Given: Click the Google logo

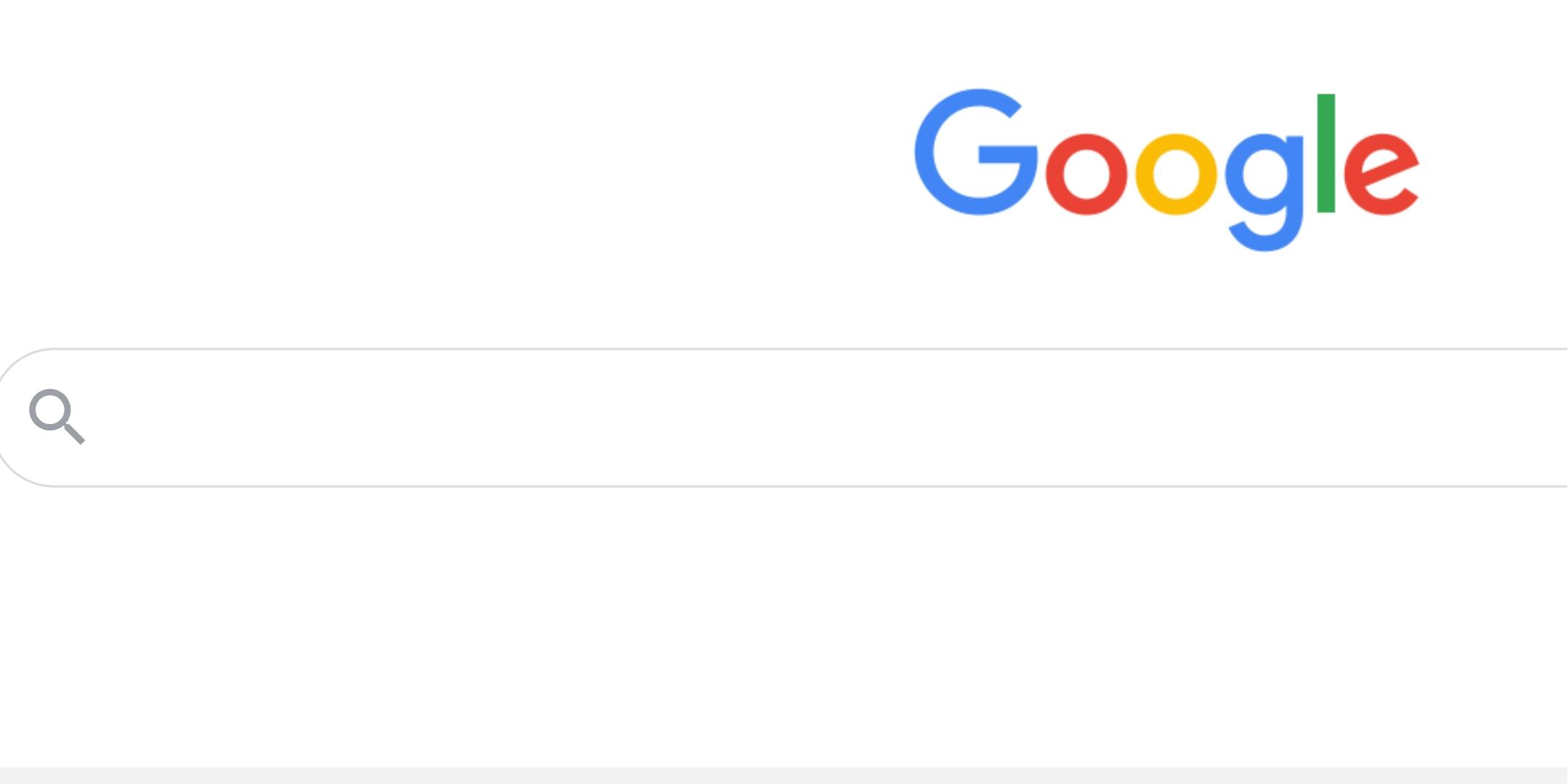Looking at the screenshot, I should pos(1166,170).
